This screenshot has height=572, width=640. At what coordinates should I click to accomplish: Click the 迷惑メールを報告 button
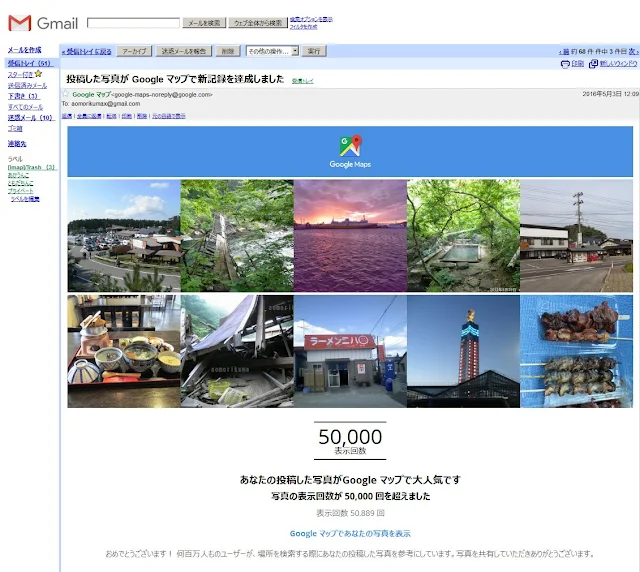coord(184,51)
